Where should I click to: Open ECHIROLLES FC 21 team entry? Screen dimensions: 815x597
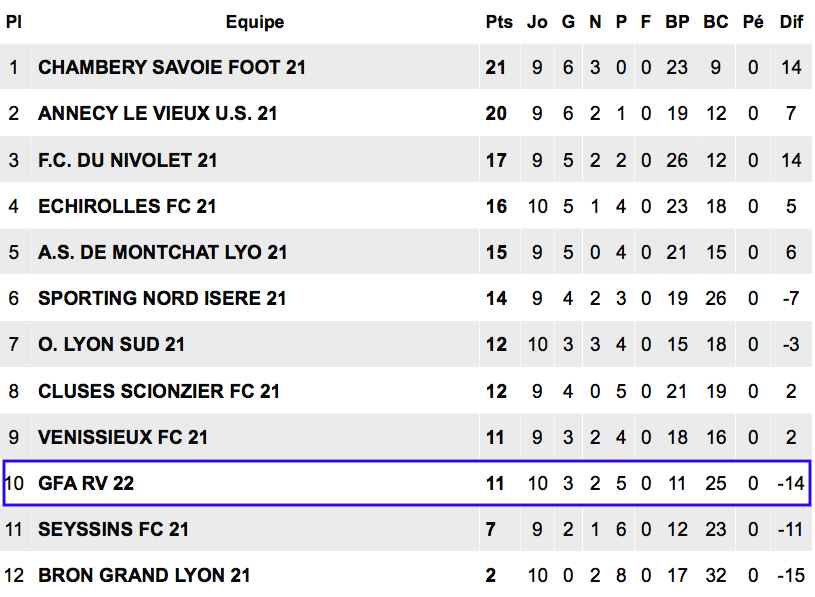click(x=127, y=206)
